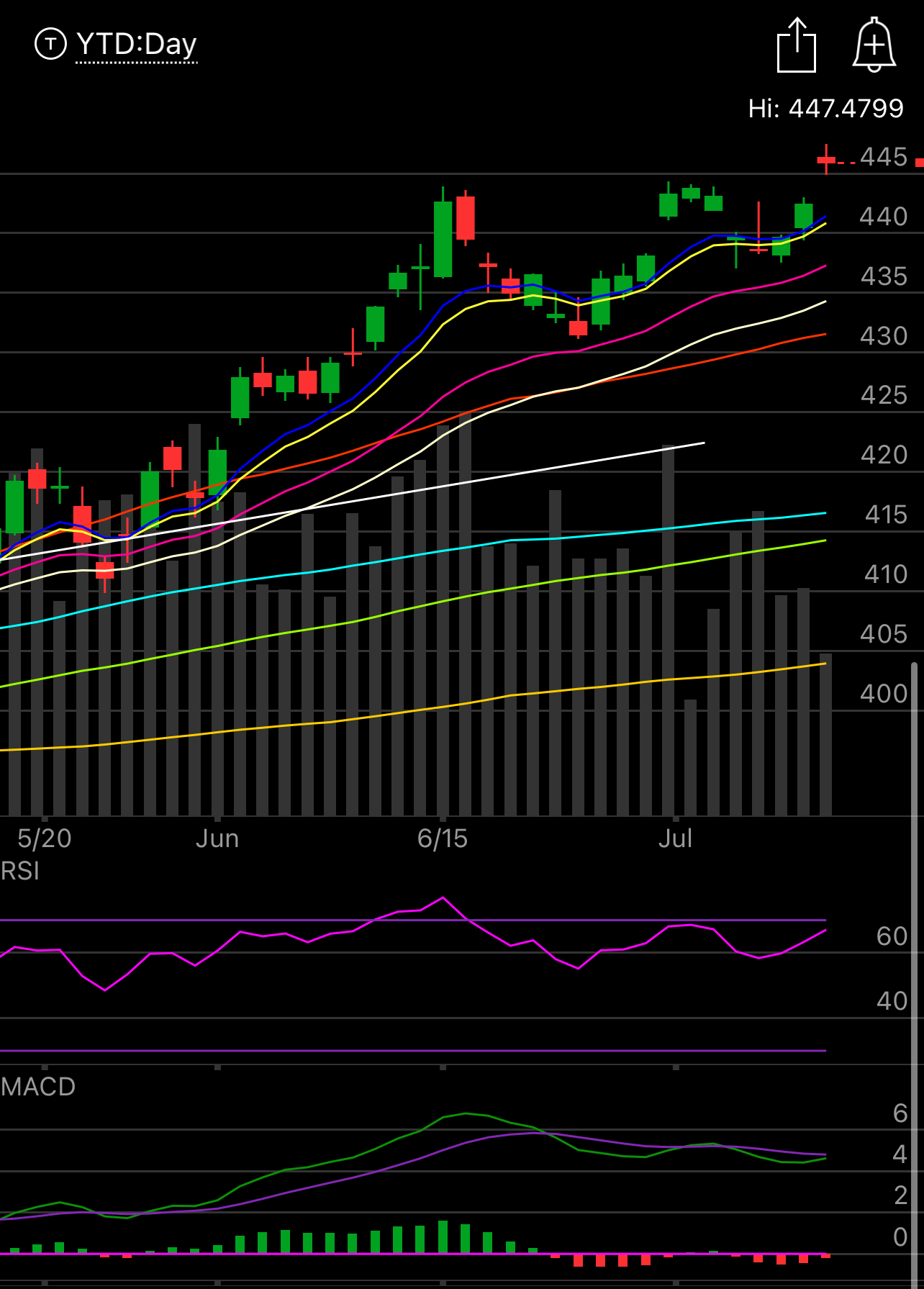Click the 445 price axis label
Viewport: 924px width, 1289px height.
point(884,157)
